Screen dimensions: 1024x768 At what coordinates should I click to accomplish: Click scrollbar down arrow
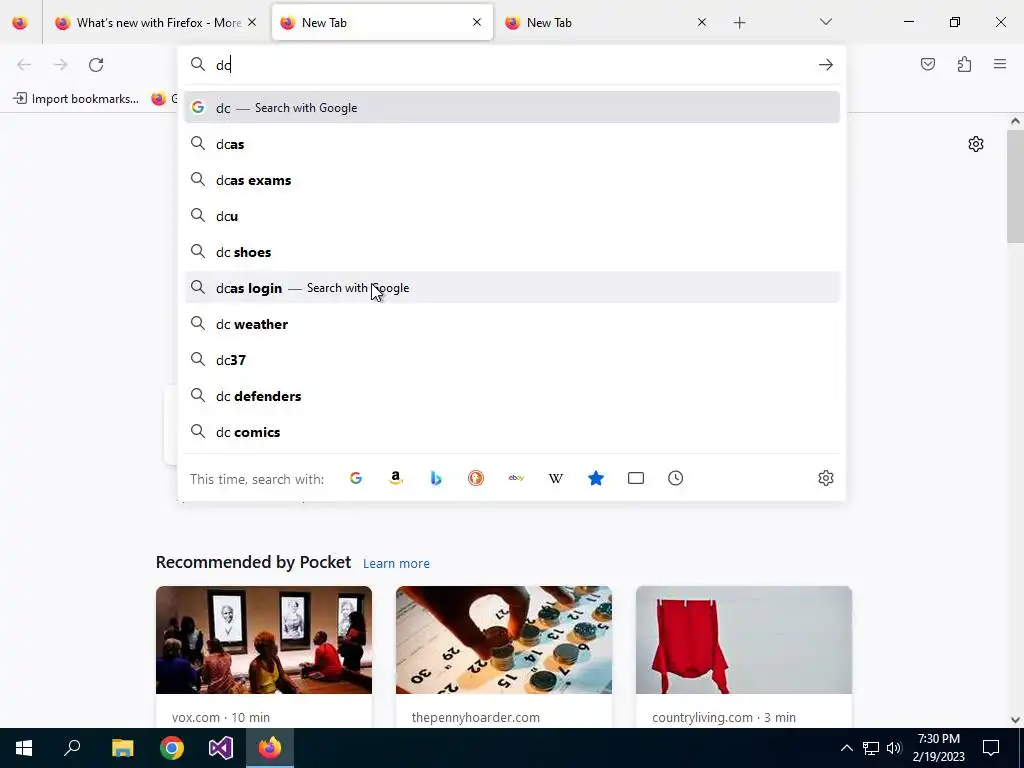tap(1015, 720)
